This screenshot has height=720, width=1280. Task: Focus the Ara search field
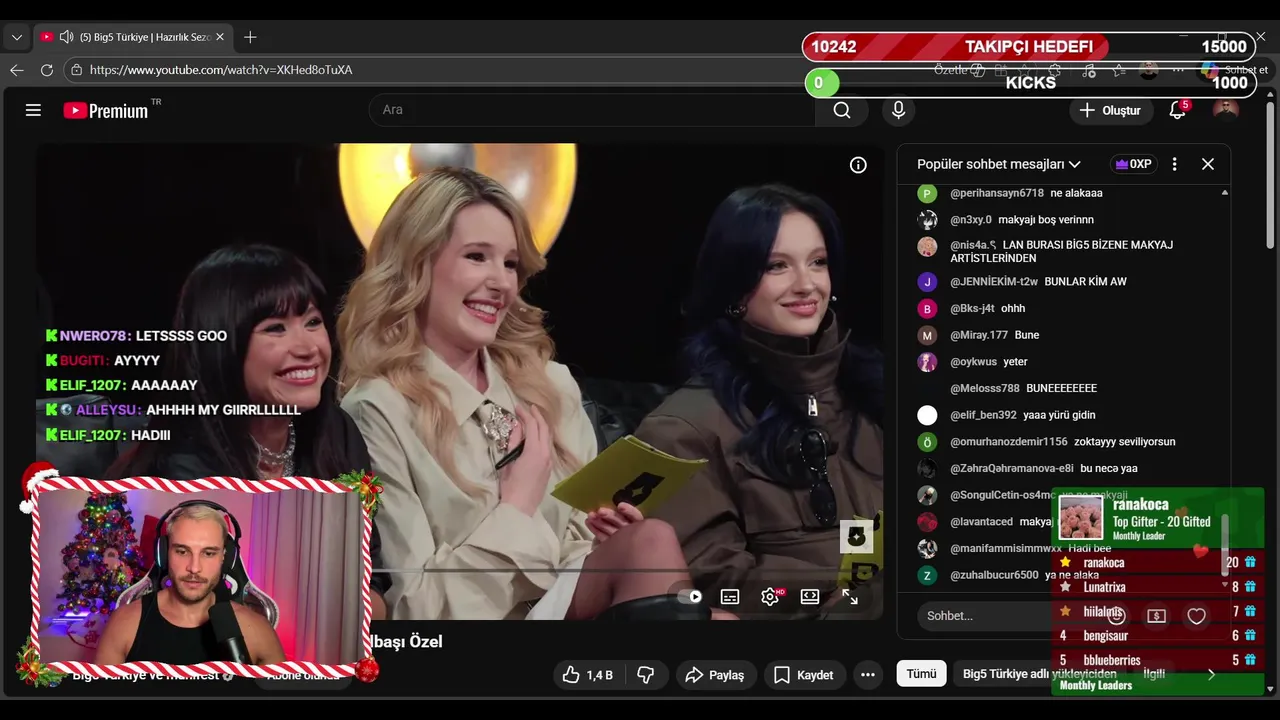592,110
